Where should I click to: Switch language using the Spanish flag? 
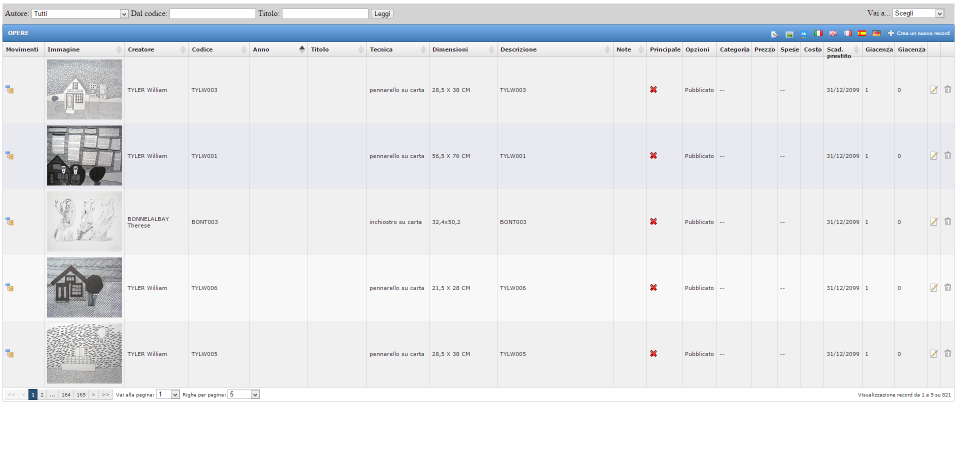[x=861, y=33]
